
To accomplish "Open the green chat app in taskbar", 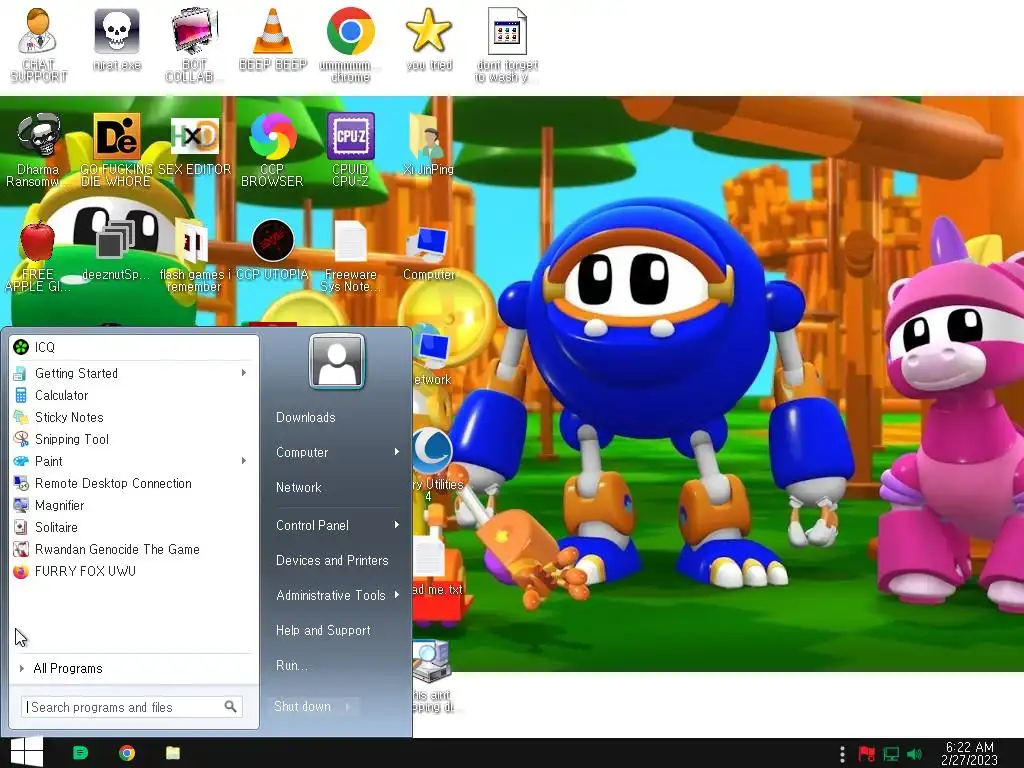I will [80, 753].
